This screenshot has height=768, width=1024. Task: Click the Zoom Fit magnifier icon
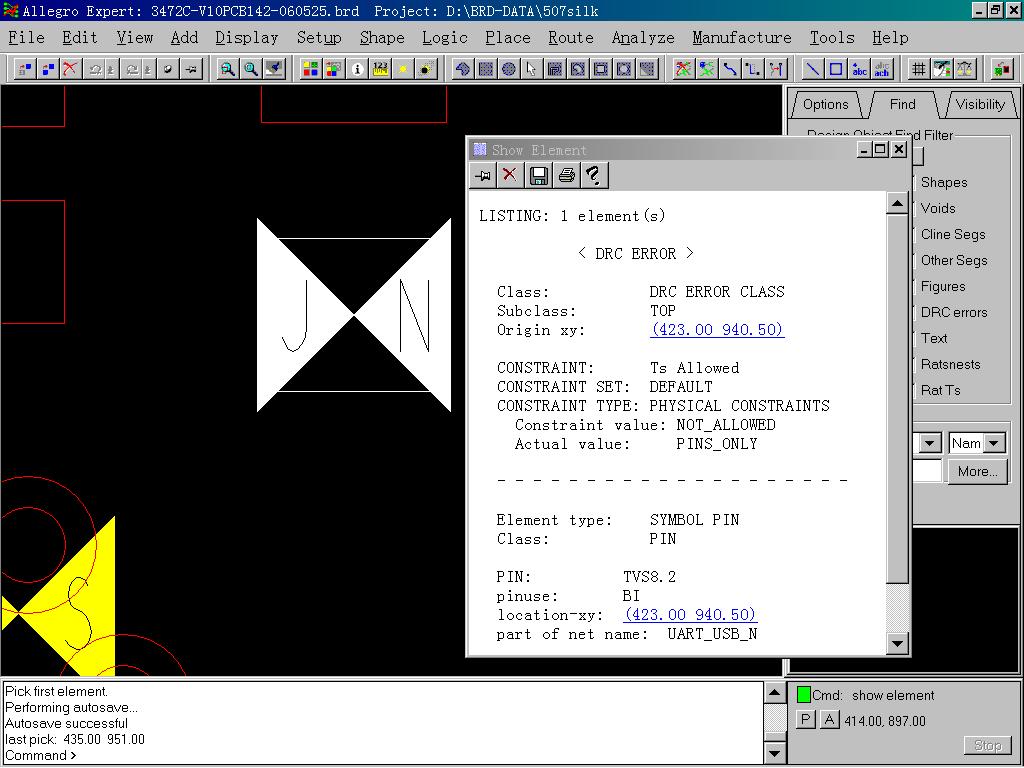click(251, 69)
